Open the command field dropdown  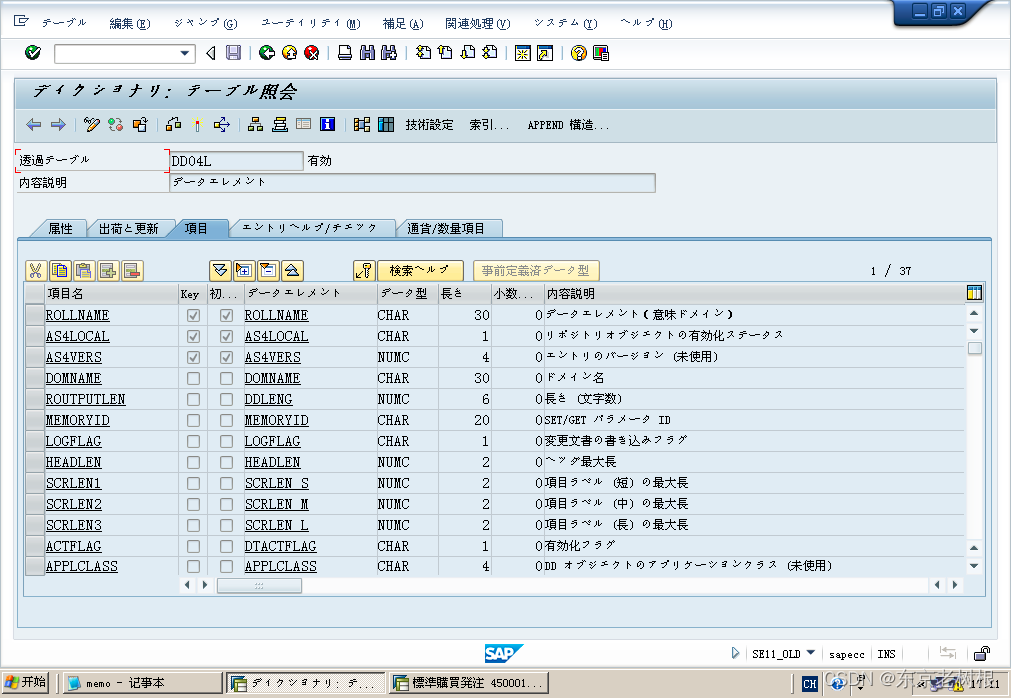pyautogui.click(x=184, y=53)
